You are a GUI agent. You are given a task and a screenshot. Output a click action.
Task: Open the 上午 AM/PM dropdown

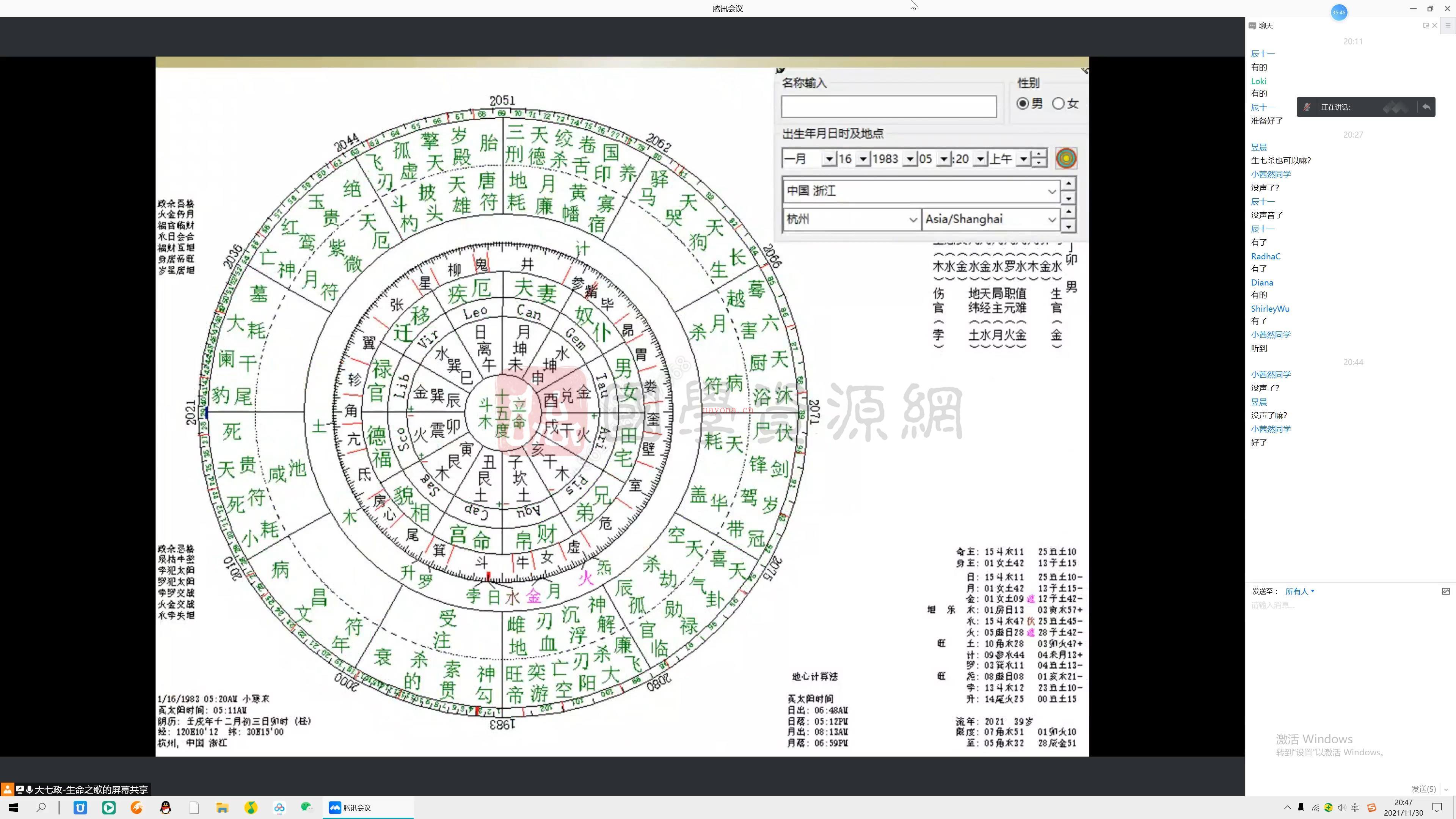coord(1023,159)
